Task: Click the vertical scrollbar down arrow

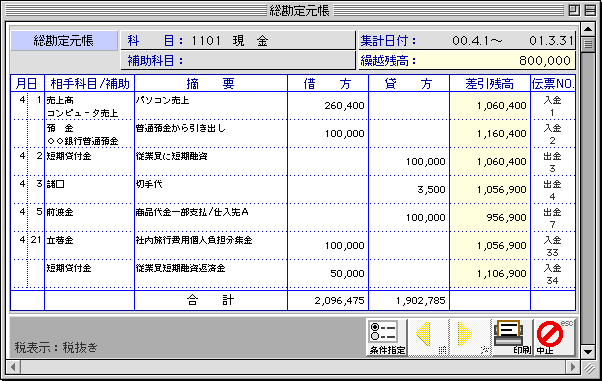Action: [x=588, y=351]
